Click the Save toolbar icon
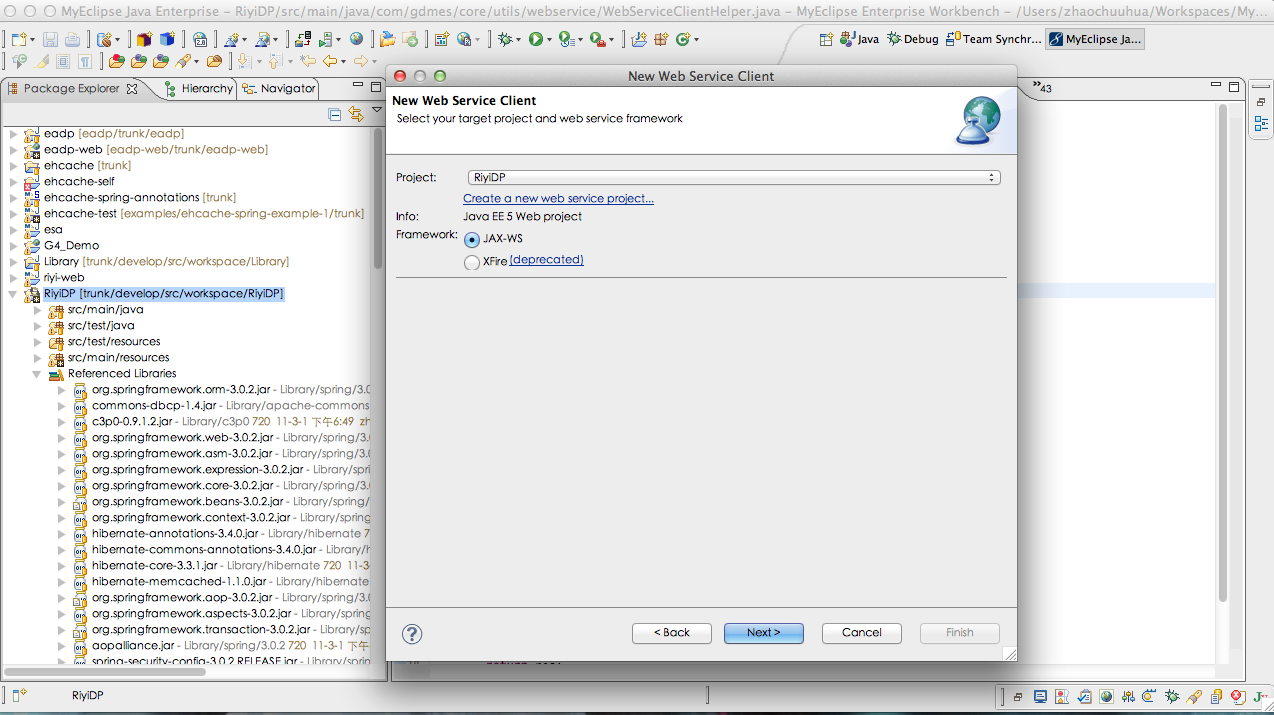 point(50,40)
